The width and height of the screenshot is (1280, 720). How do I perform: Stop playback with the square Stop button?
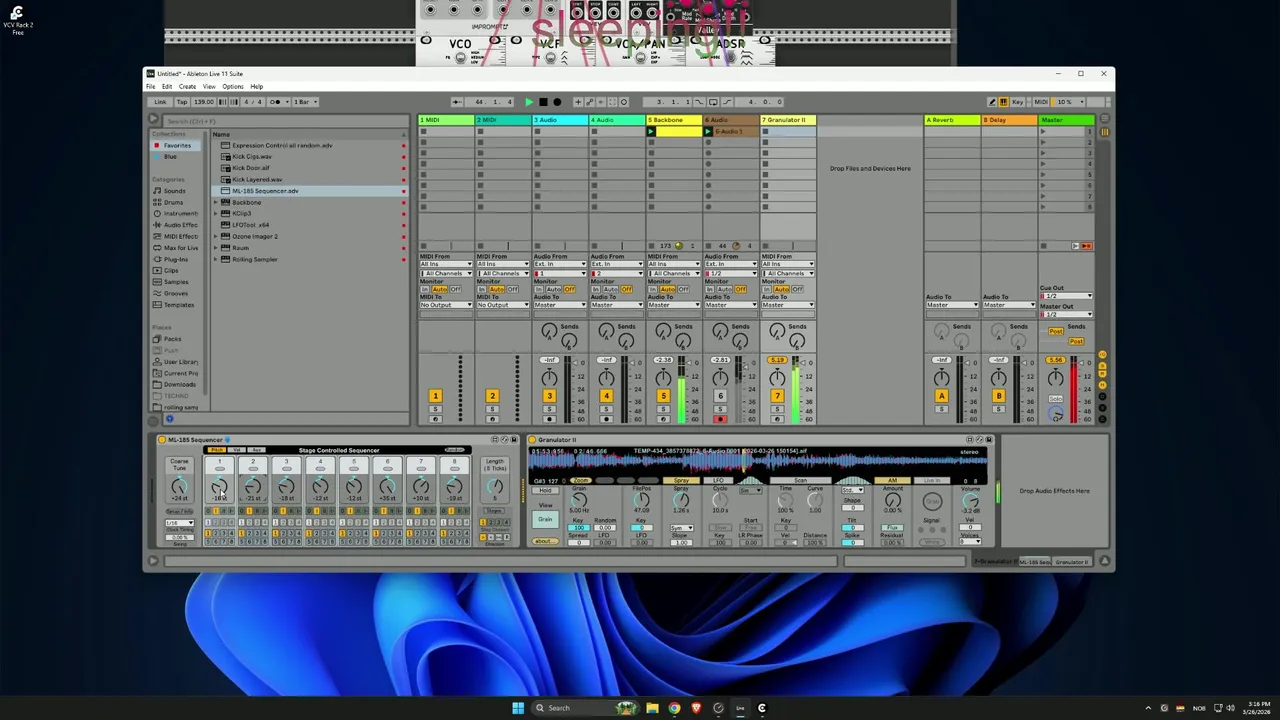pos(543,102)
